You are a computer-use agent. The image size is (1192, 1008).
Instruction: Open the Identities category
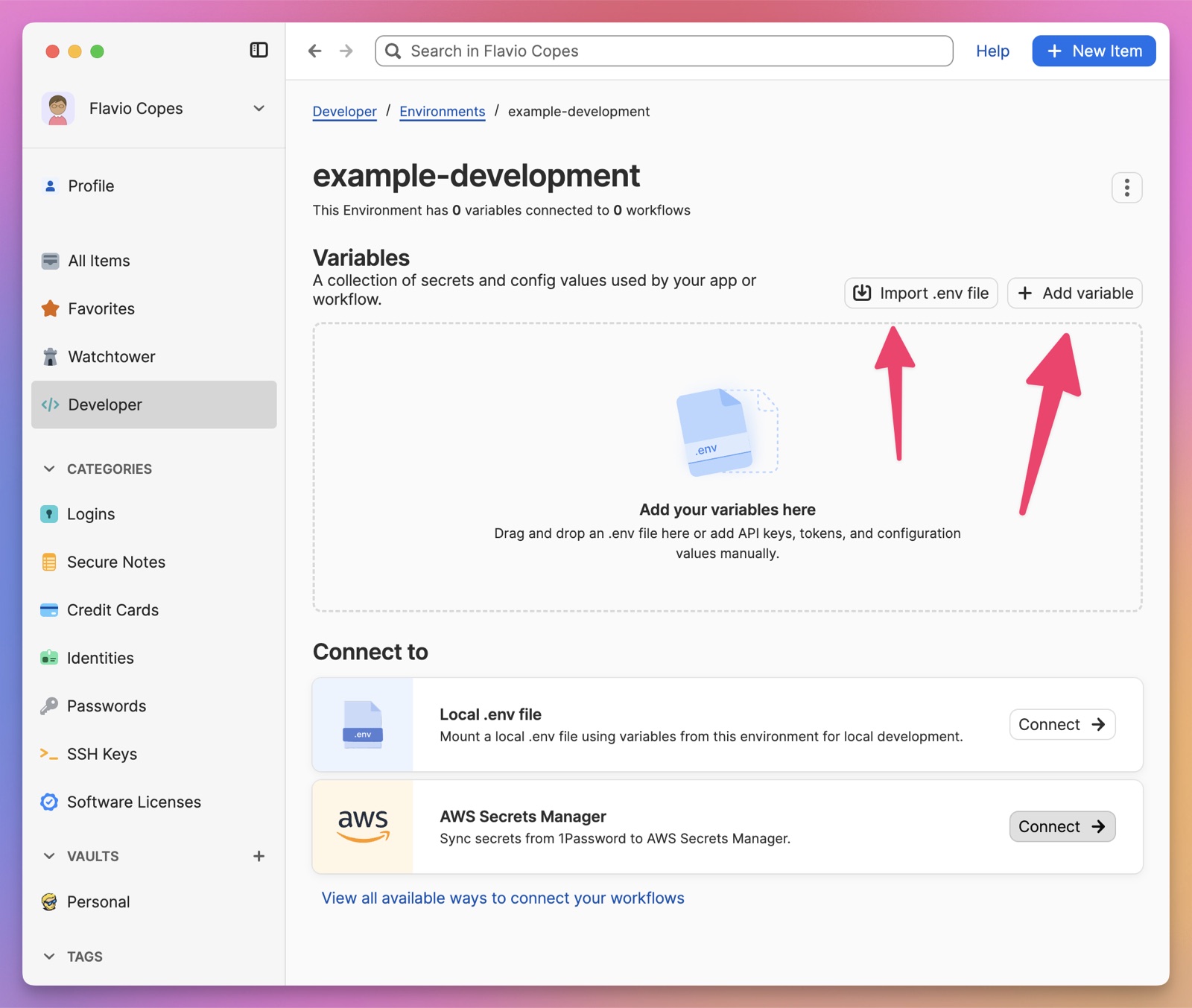click(154, 658)
